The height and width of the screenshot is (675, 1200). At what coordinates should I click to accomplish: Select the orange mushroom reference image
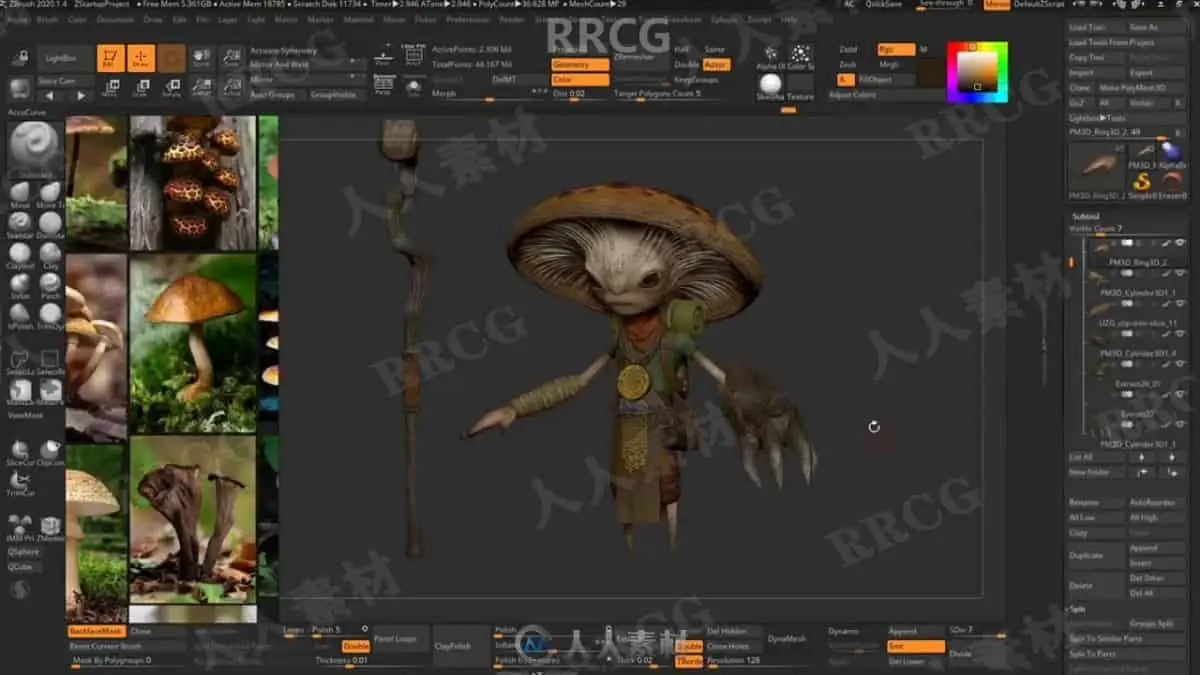click(x=193, y=341)
